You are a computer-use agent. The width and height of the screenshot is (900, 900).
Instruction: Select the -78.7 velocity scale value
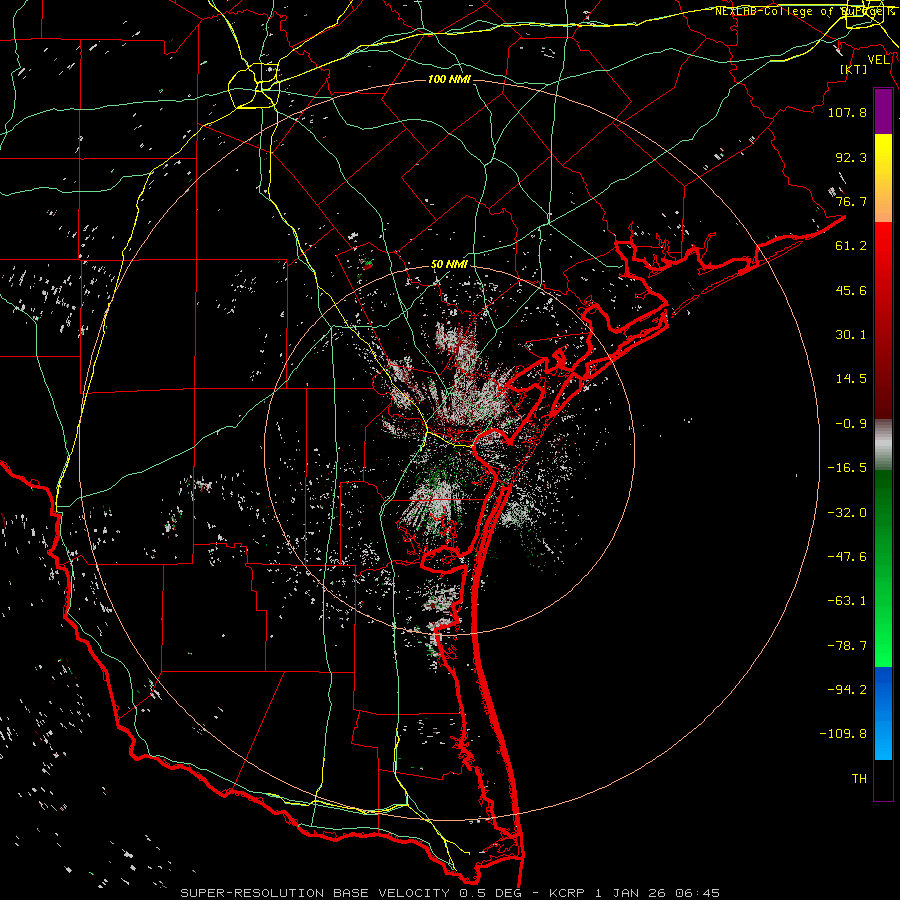[x=847, y=646]
